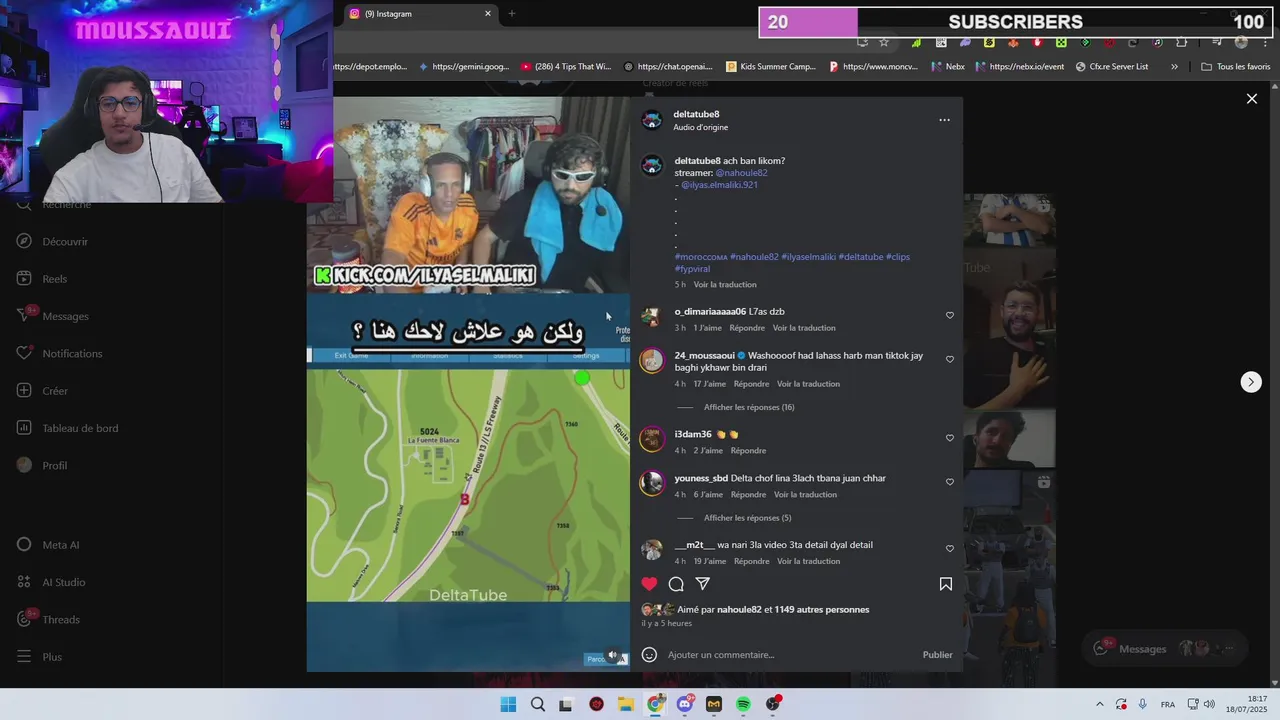Like o_dimariaaaaa06's comment
The width and height of the screenshot is (1280, 720).
tap(950, 315)
